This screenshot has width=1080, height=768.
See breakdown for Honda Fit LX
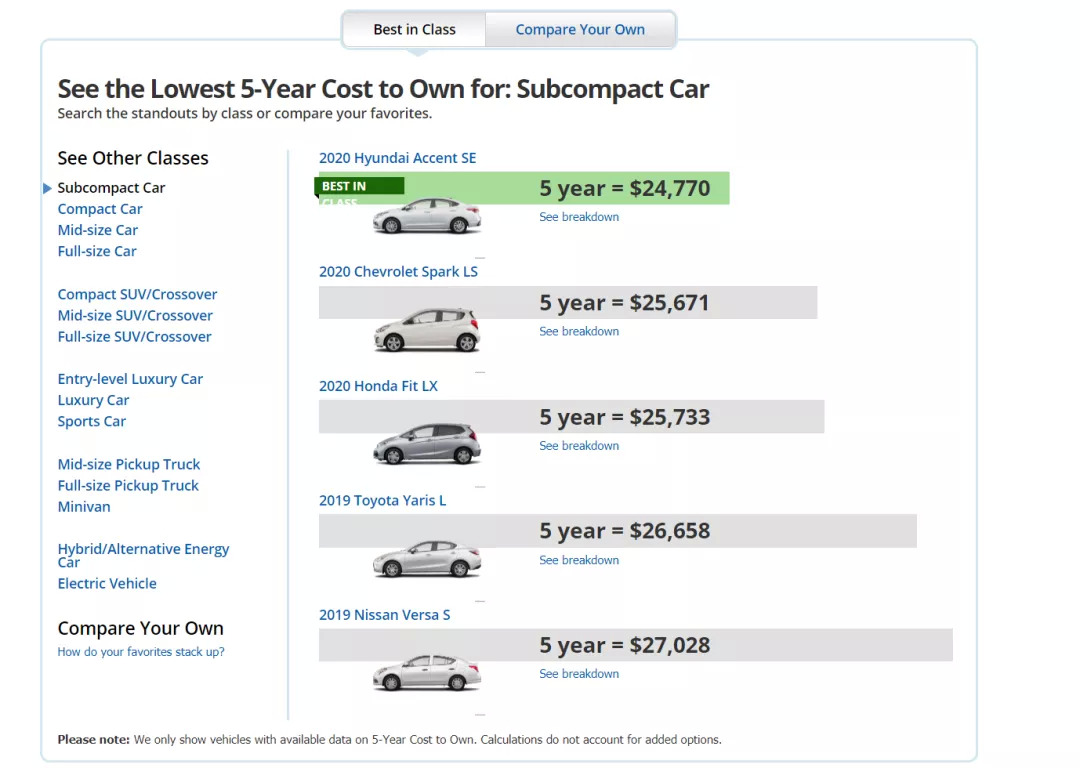pyautogui.click(x=579, y=445)
